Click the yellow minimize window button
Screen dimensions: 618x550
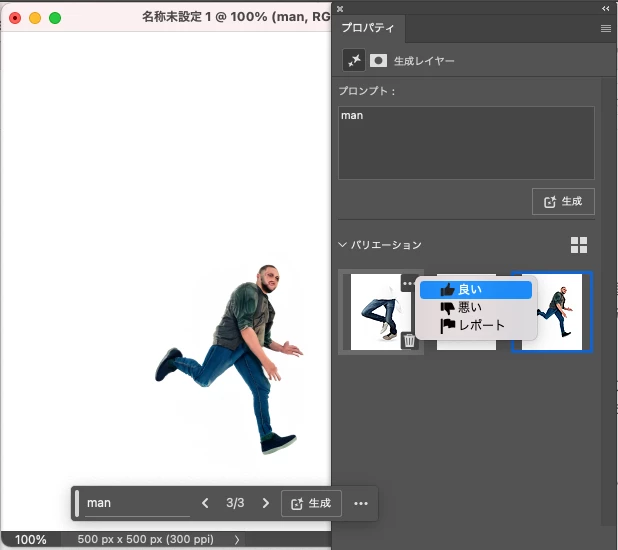tap(35, 18)
